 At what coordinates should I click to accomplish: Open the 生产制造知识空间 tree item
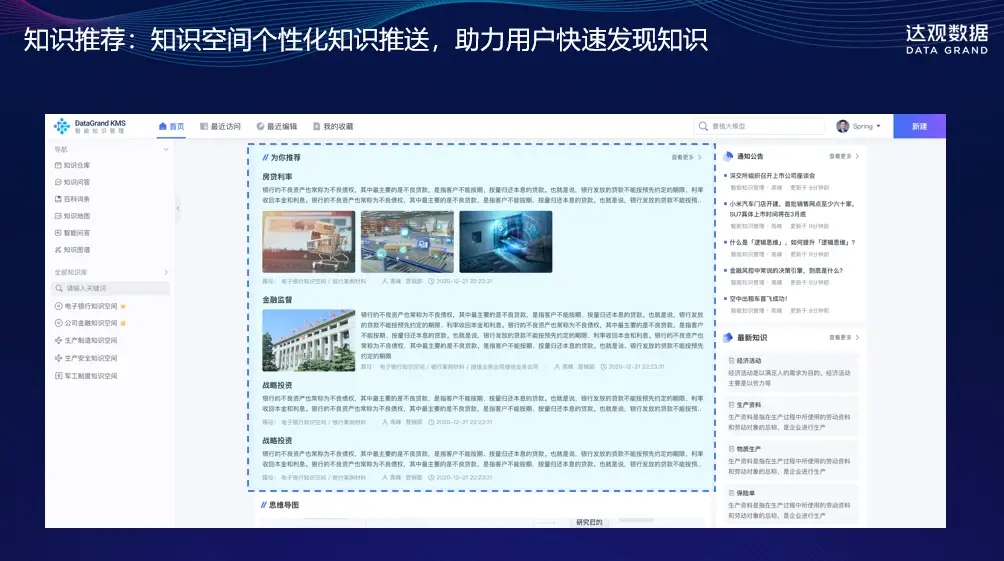90,341
